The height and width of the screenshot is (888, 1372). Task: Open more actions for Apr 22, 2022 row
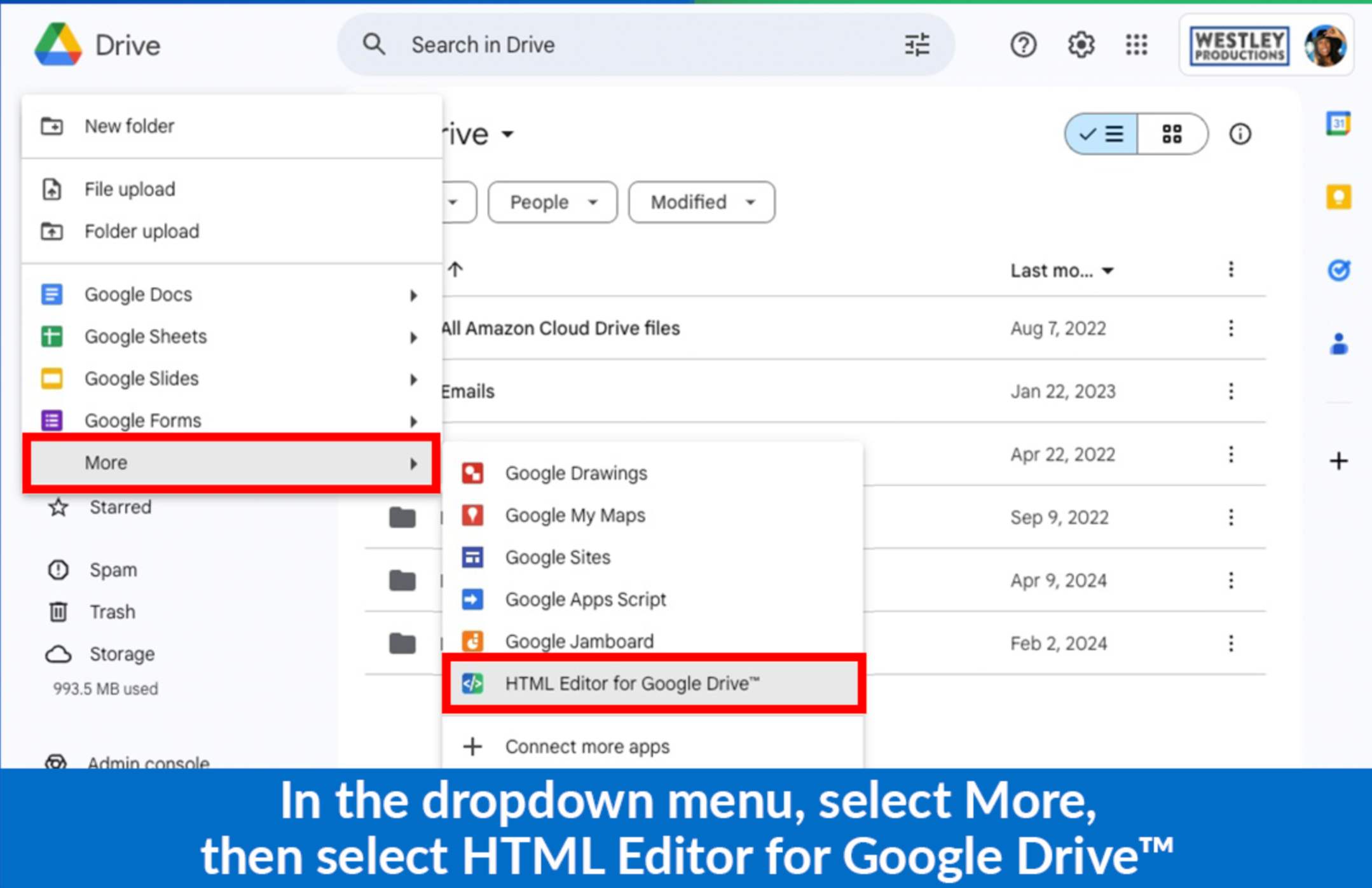pos(1231,454)
